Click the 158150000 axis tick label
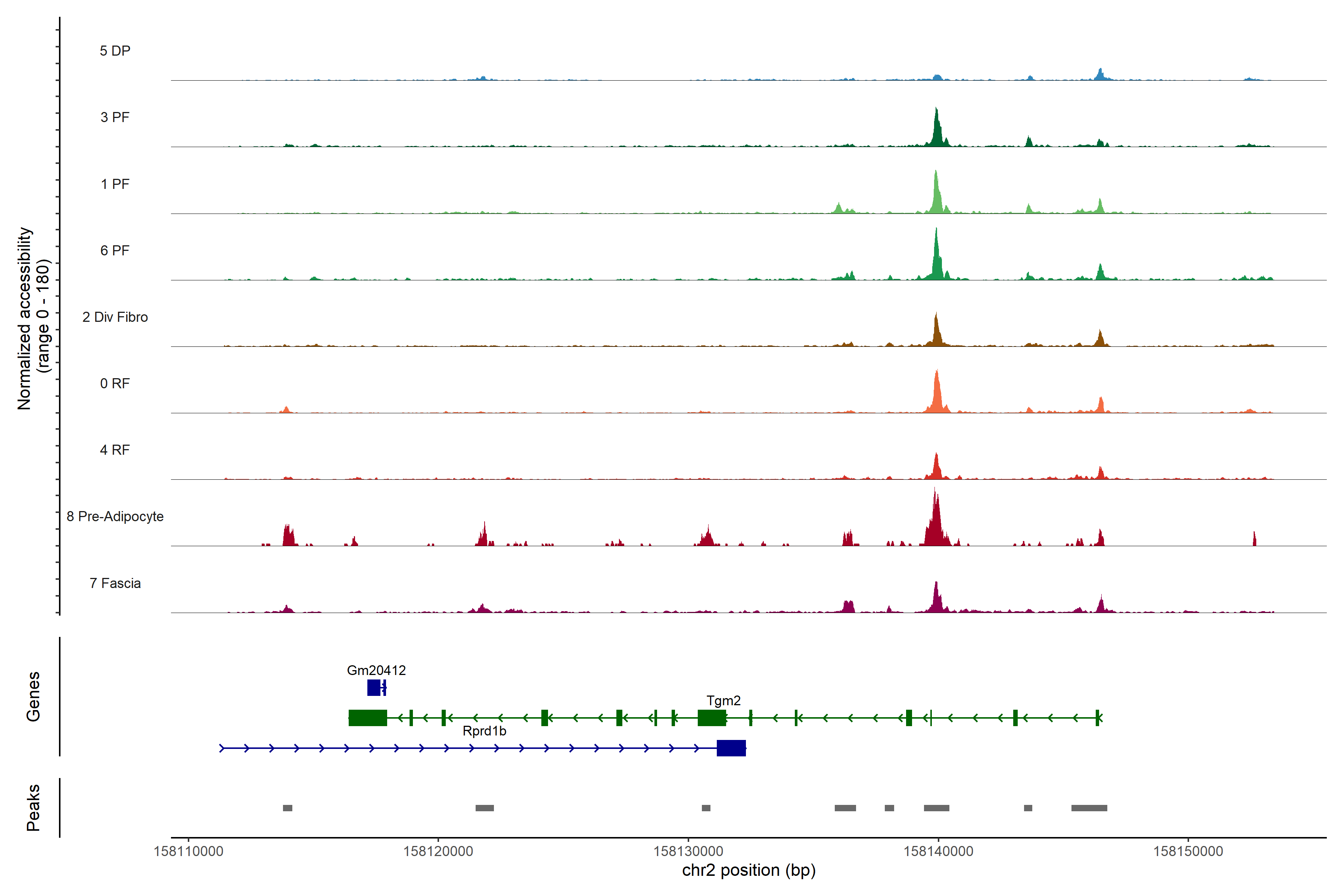Screen dimensions: 1344x896 1188,851
